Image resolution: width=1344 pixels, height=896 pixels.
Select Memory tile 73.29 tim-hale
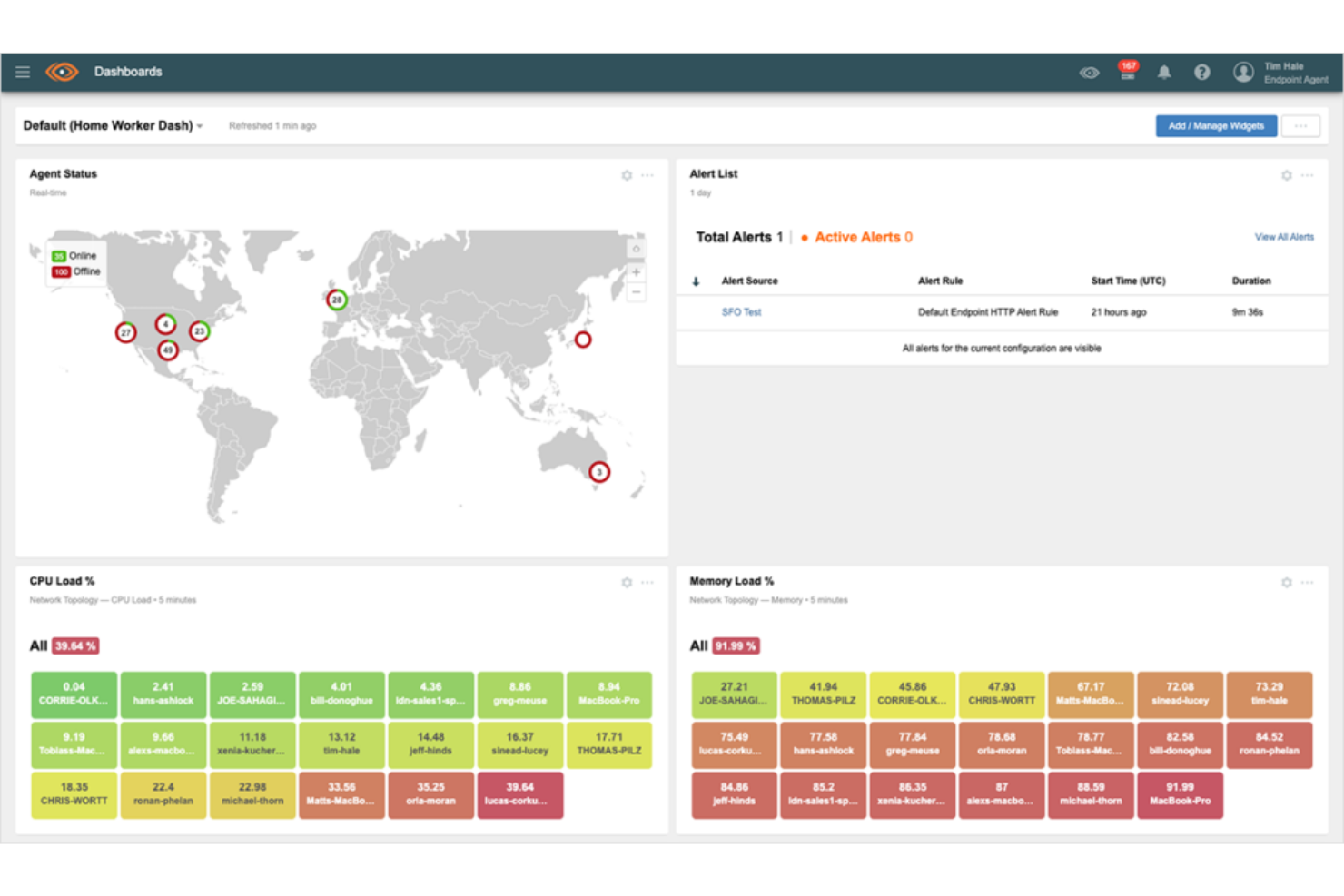1269,694
